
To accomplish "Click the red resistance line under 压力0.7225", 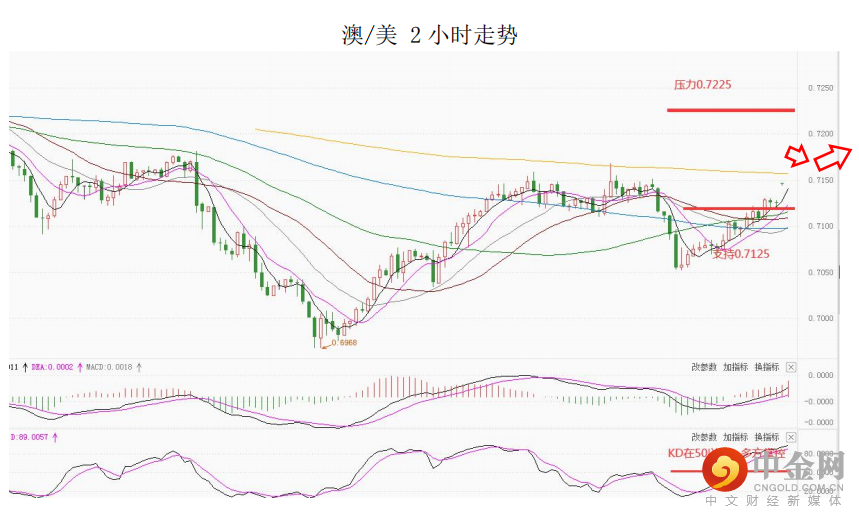I will (731, 110).
